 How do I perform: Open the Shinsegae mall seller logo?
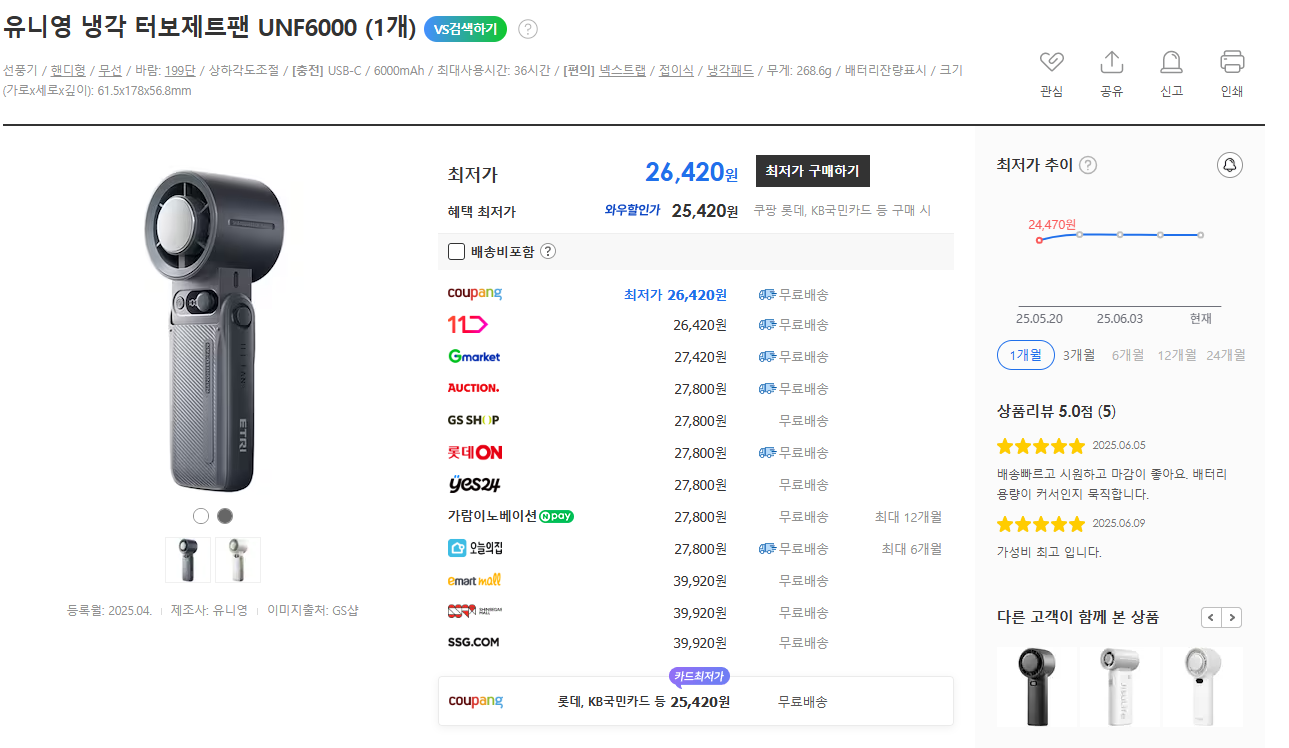point(474,611)
